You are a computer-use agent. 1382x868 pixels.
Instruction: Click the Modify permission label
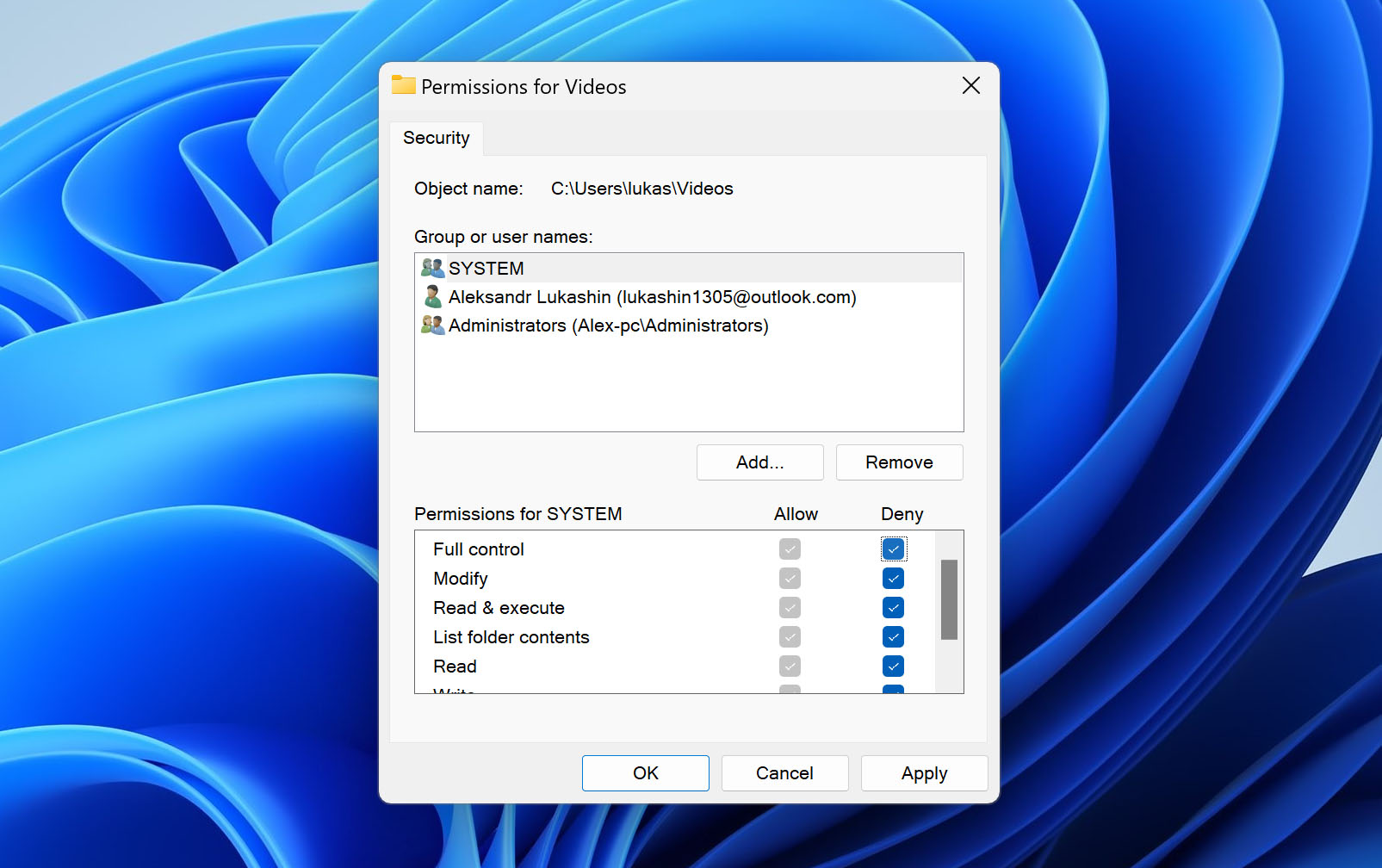click(x=461, y=579)
